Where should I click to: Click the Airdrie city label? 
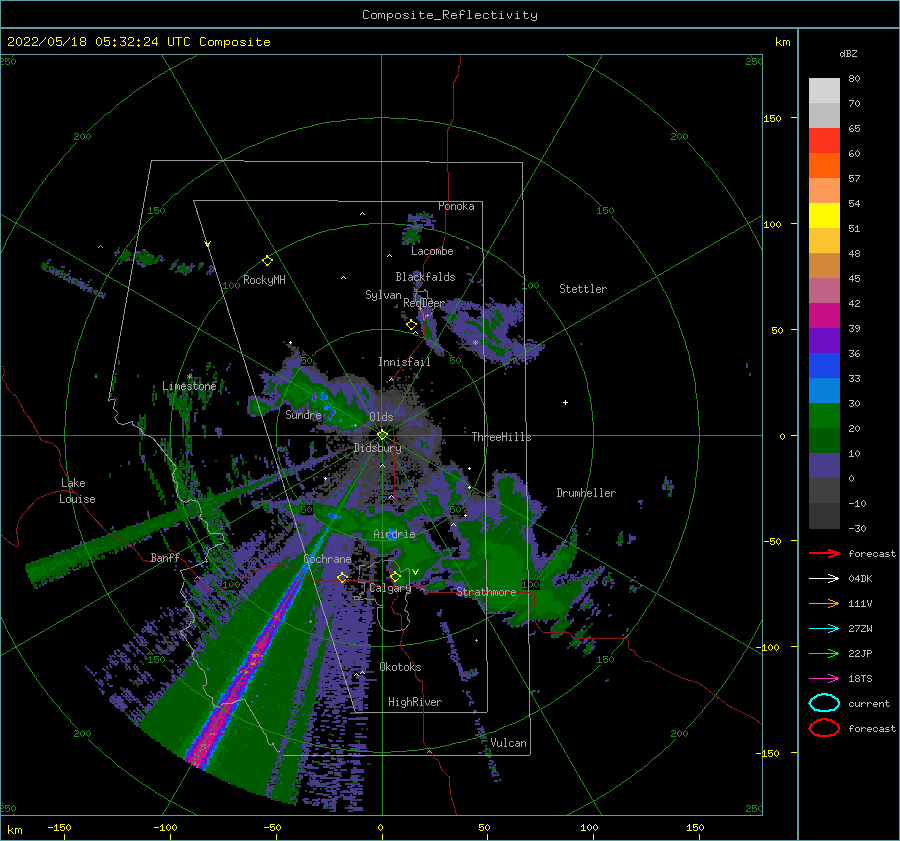[394, 534]
